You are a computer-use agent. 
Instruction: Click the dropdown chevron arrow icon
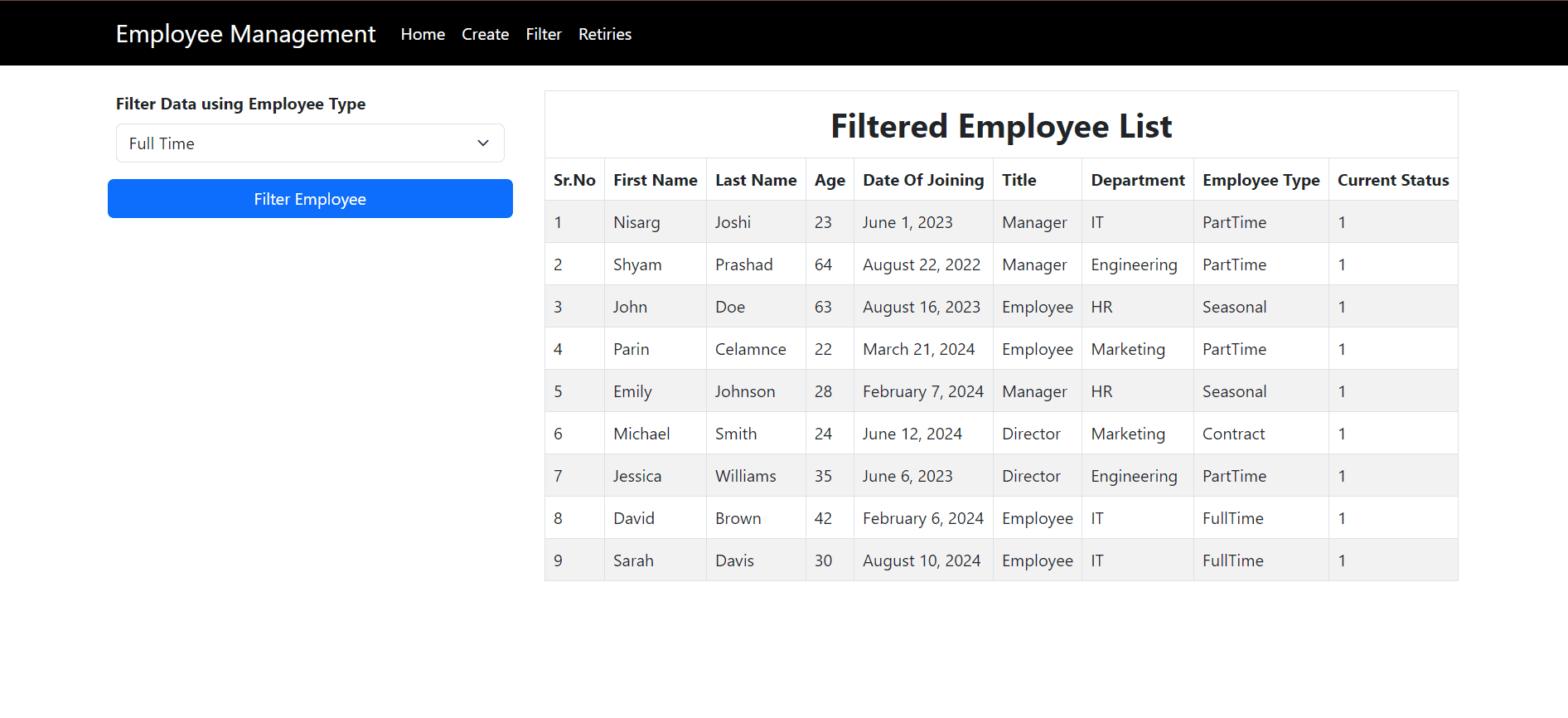pos(483,143)
